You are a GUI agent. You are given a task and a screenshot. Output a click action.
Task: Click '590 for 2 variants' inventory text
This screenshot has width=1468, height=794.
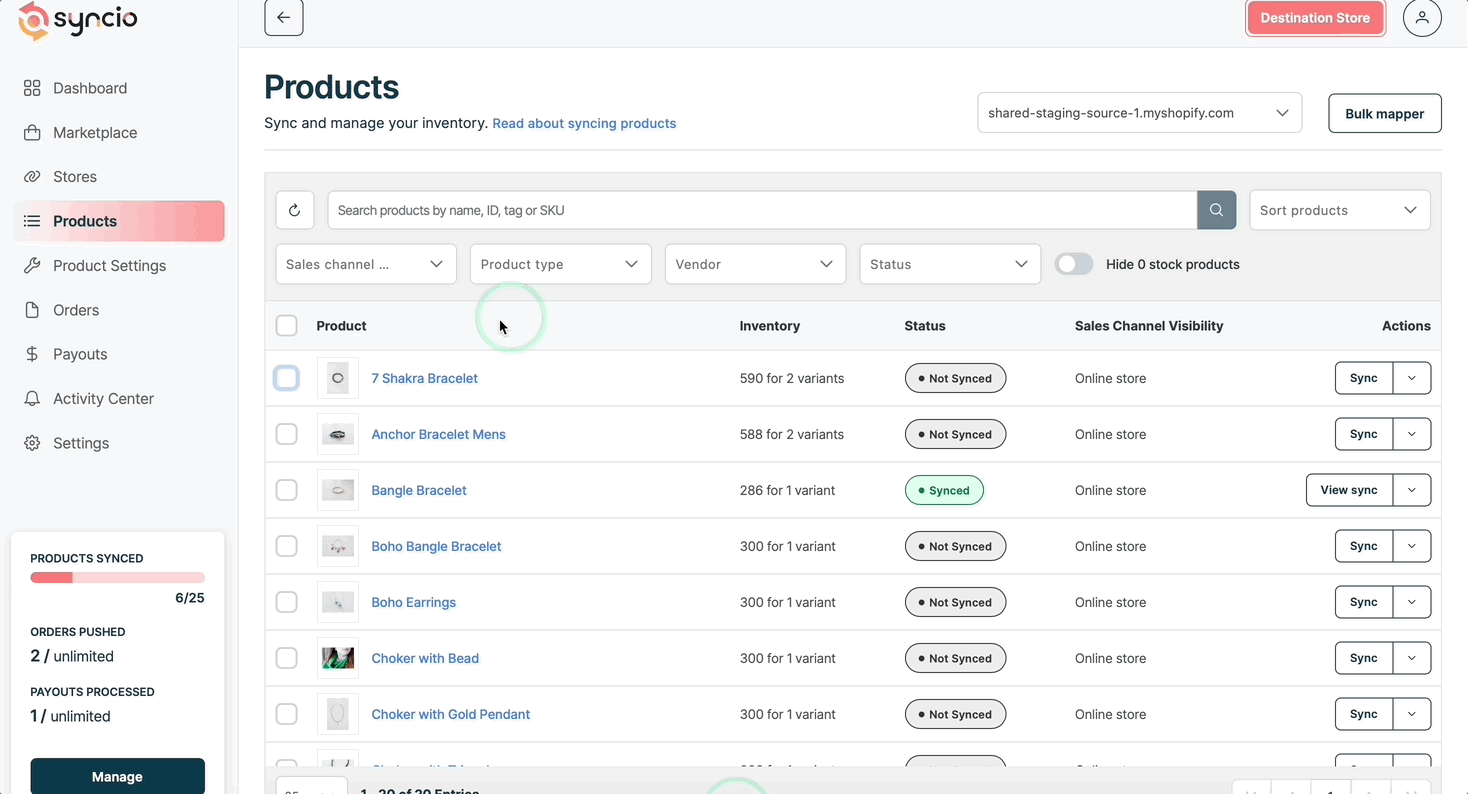[x=792, y=378]
